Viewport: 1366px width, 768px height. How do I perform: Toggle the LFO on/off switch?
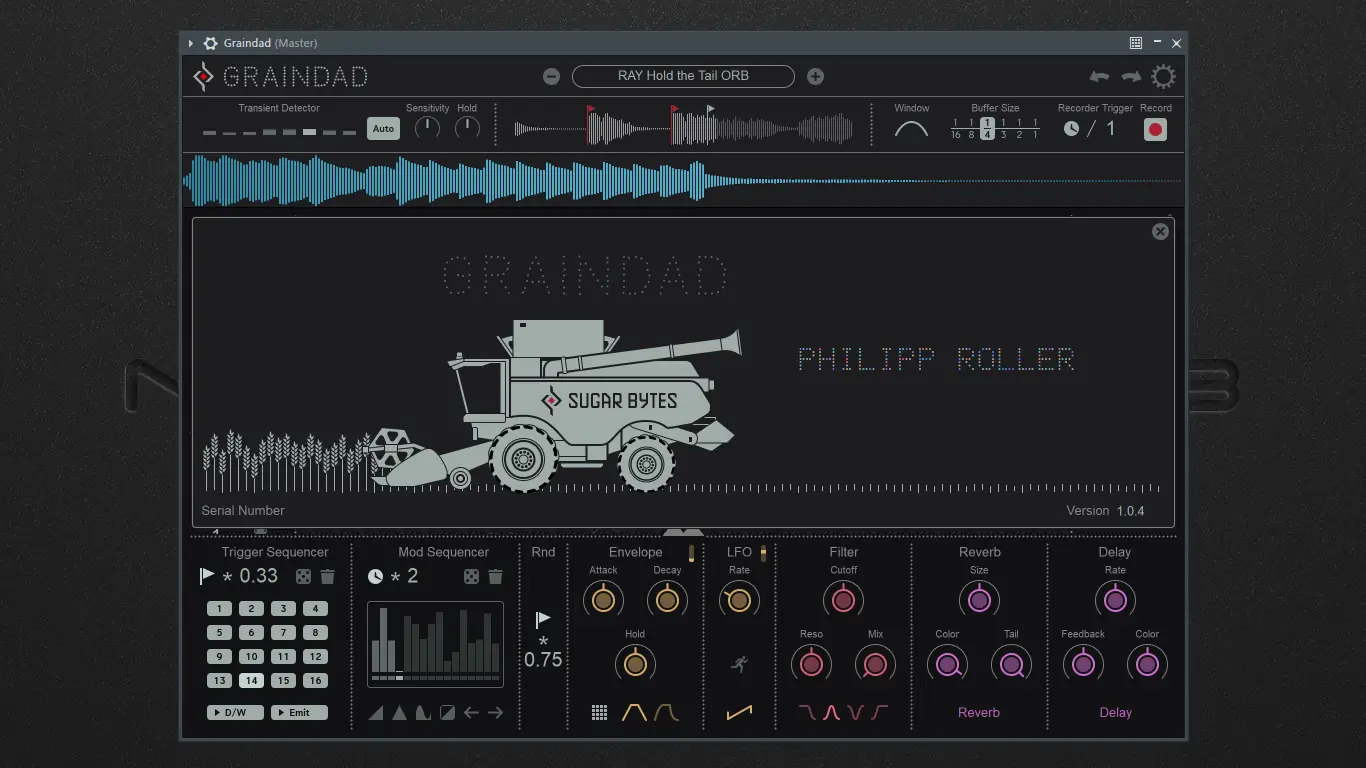[x=763, y=553]
